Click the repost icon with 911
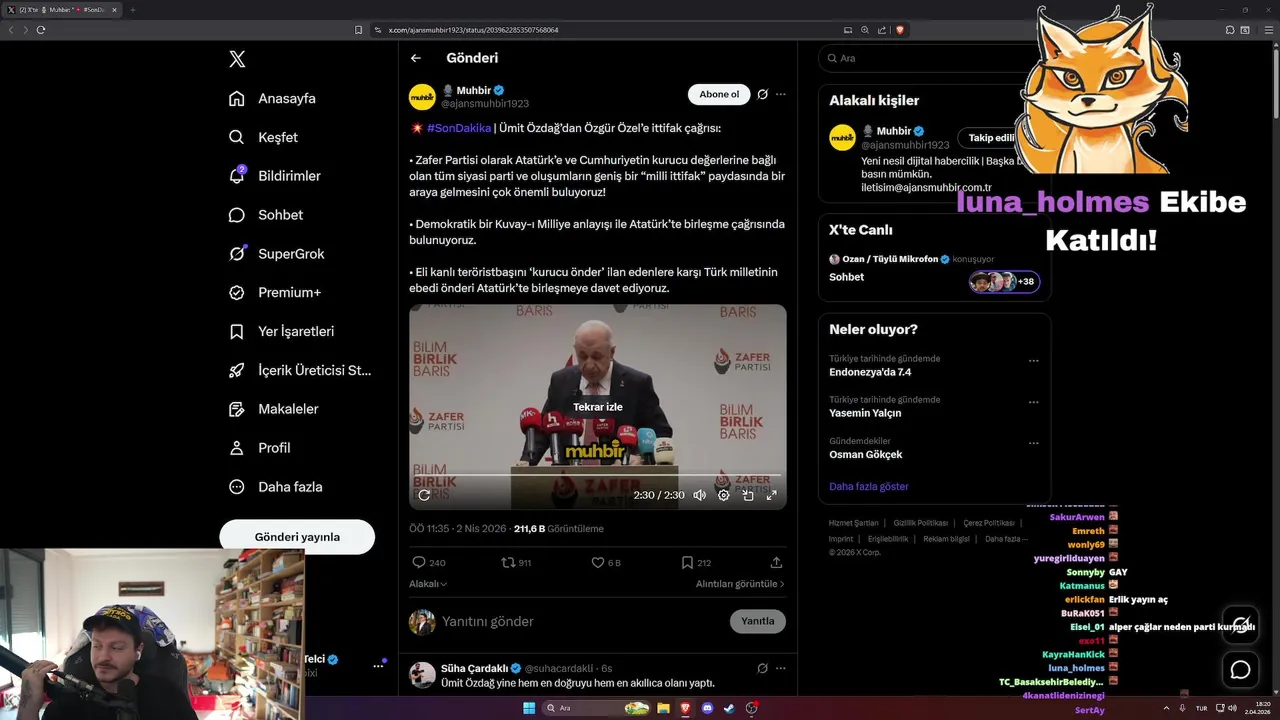1280x720 pixels. [516, 563]
